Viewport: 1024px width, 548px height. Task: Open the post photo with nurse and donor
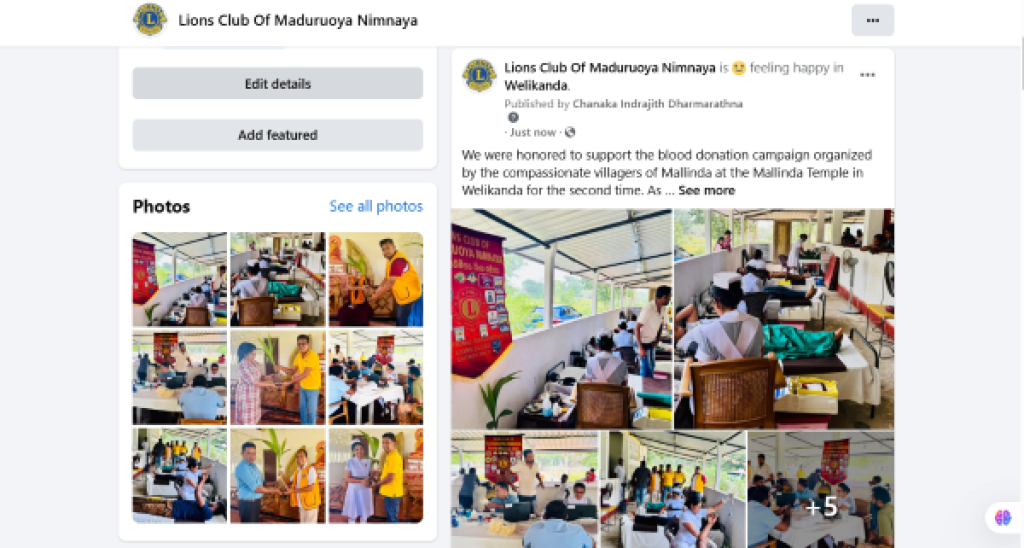(784, 318)
